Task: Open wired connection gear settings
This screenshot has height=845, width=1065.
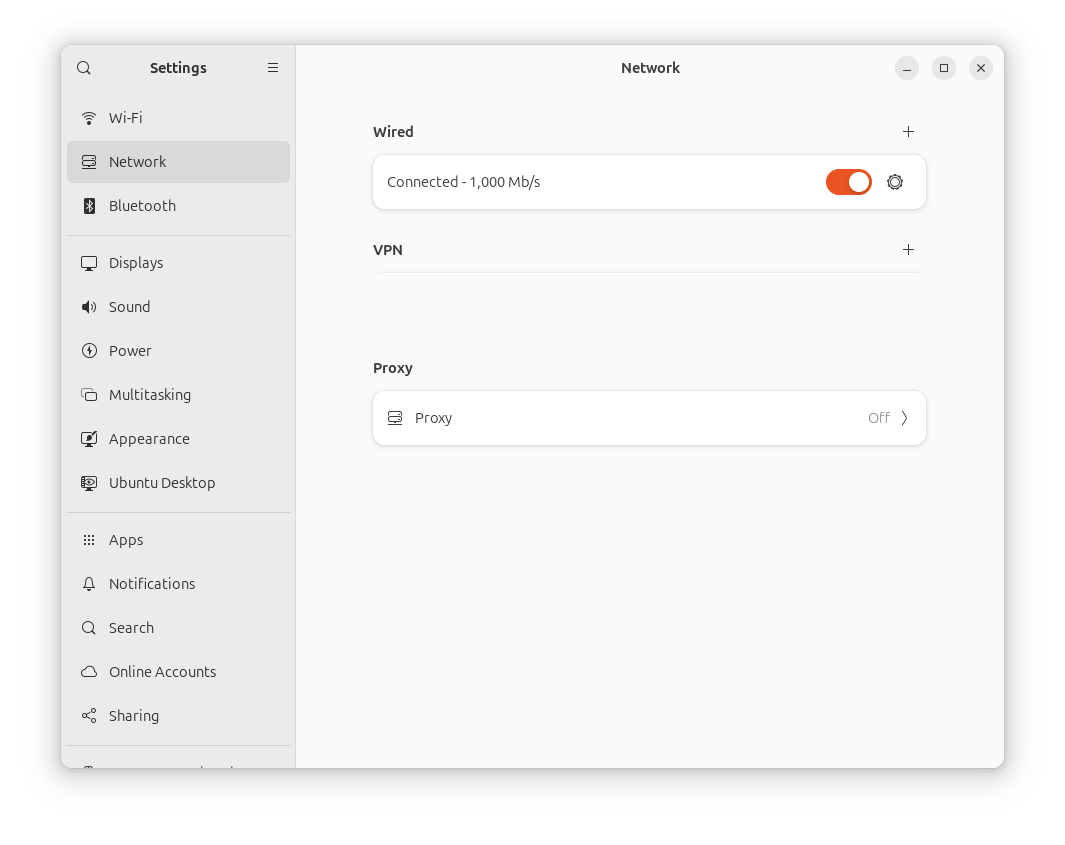Action: point(895,182)
